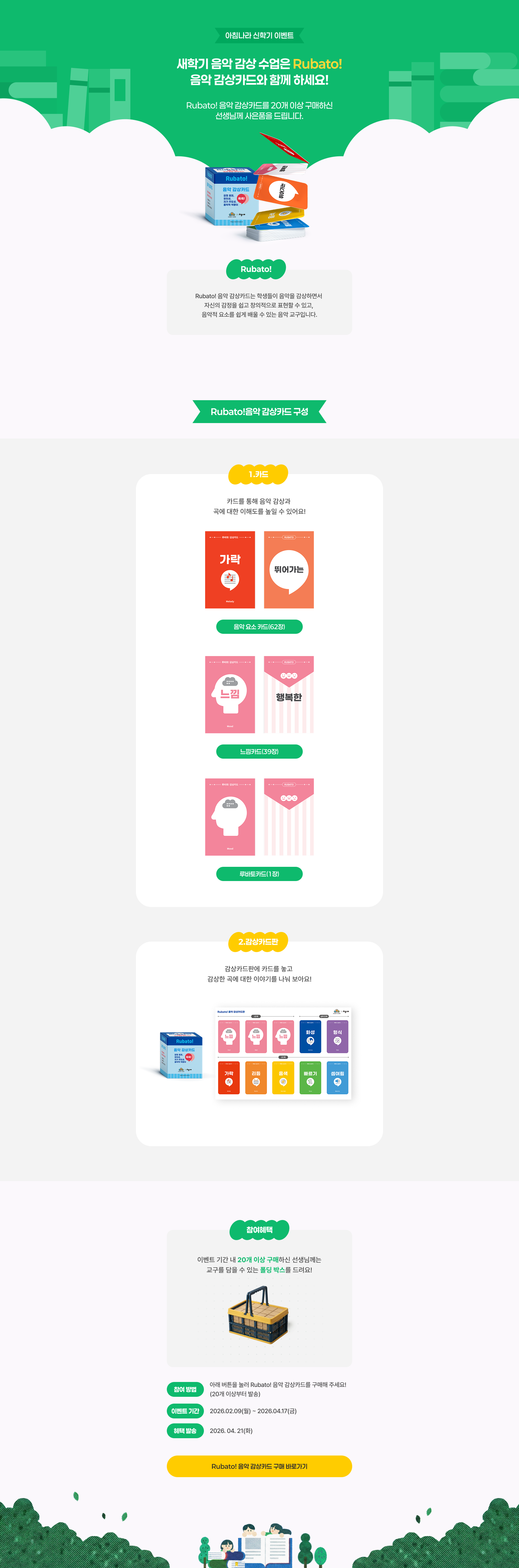Click the 참여 방법 green tag
This screenshot has height=1568, width=519.
[x=185, y=1389]
